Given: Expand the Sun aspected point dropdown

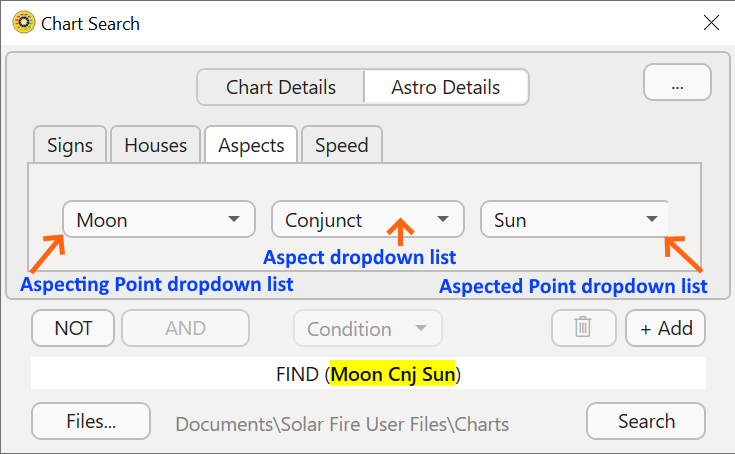Looking at the screenshot, I should (575, 219).
